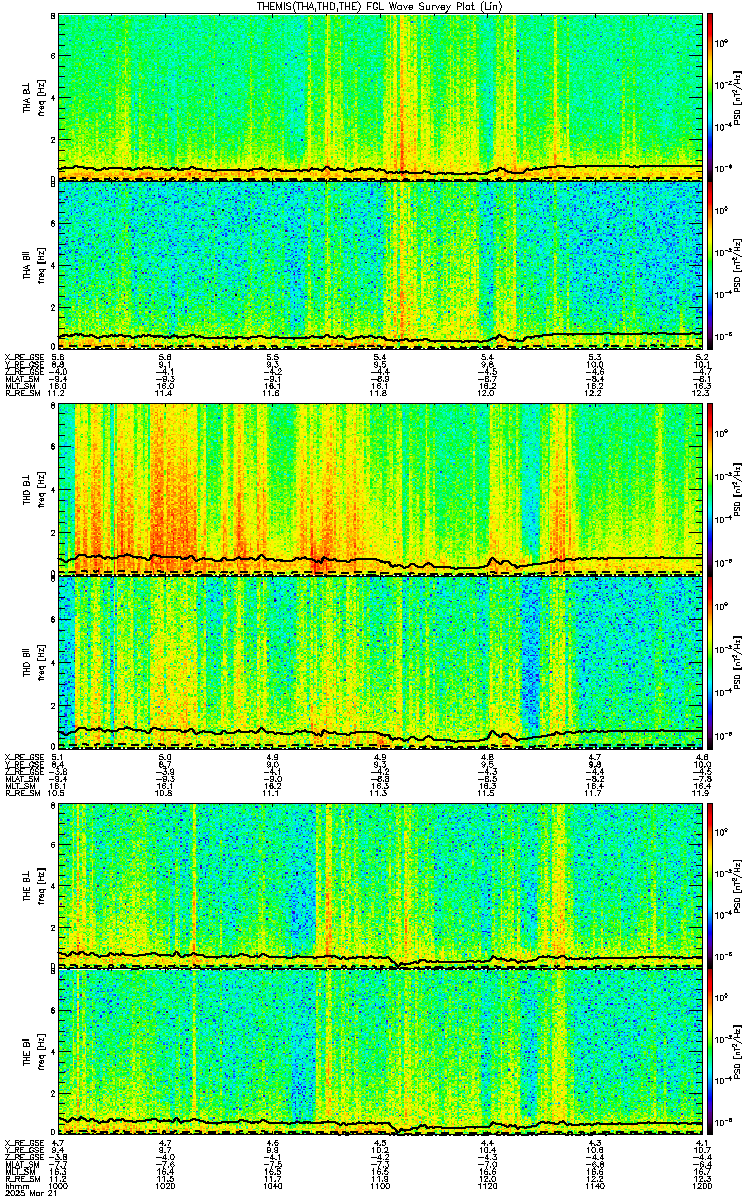Click the THA B-parallel spectrogram panel
Screen dimensions: 750x1200
380,264
